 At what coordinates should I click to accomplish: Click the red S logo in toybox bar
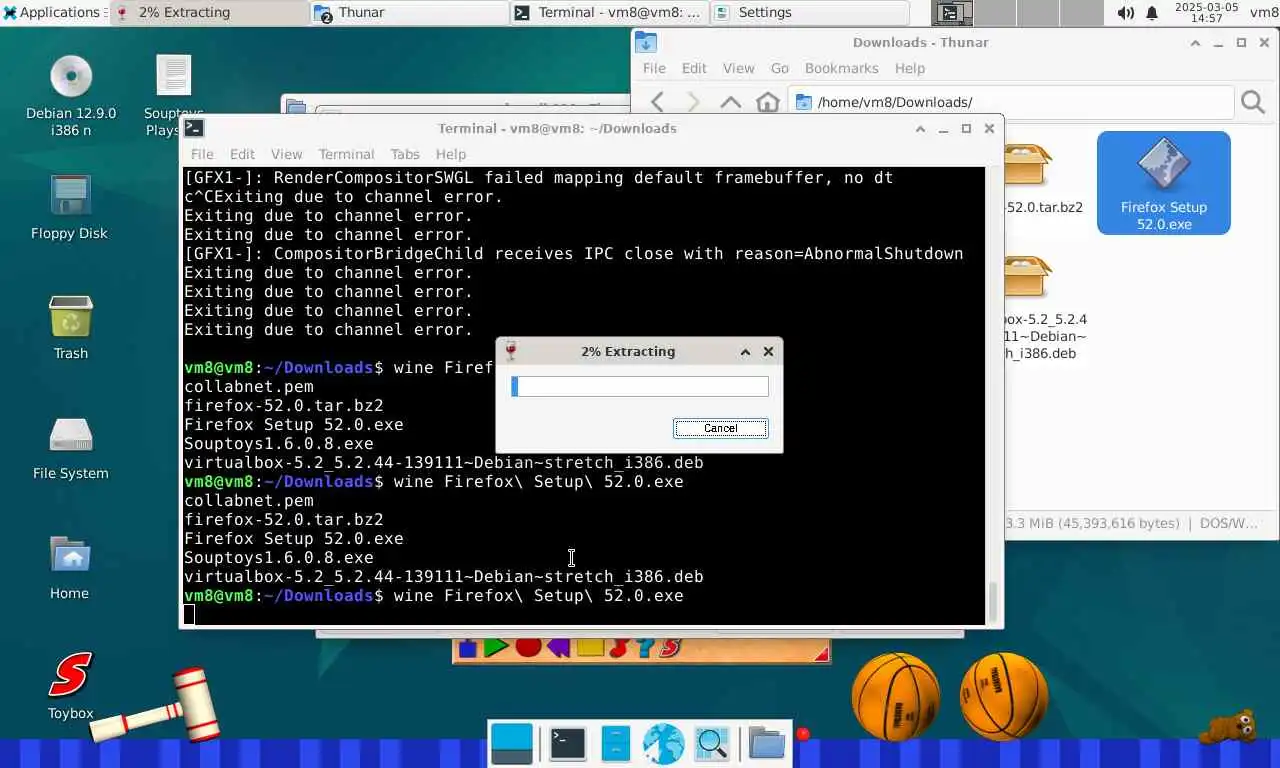670,648
